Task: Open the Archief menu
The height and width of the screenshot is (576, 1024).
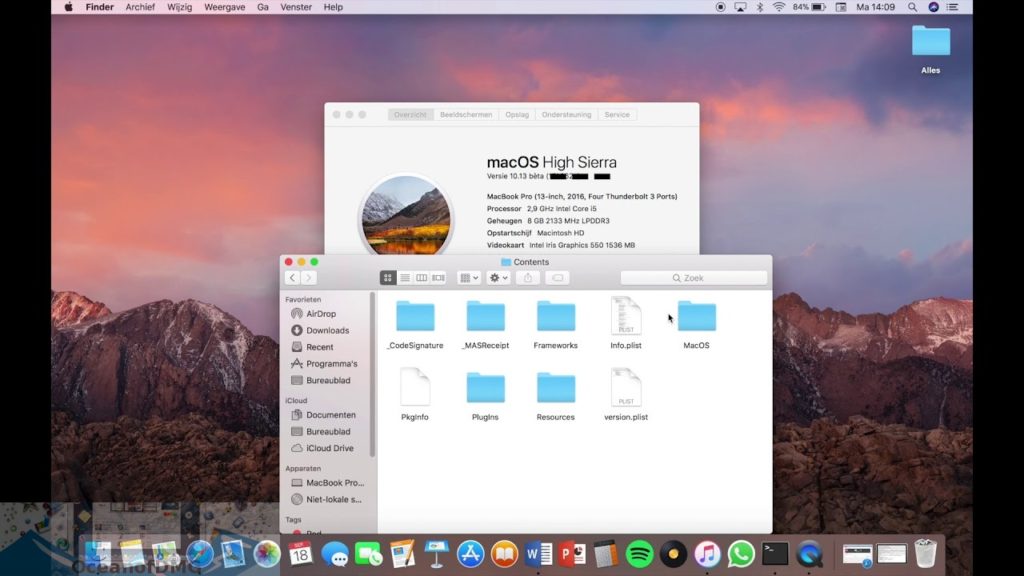Action: (140, 7)
